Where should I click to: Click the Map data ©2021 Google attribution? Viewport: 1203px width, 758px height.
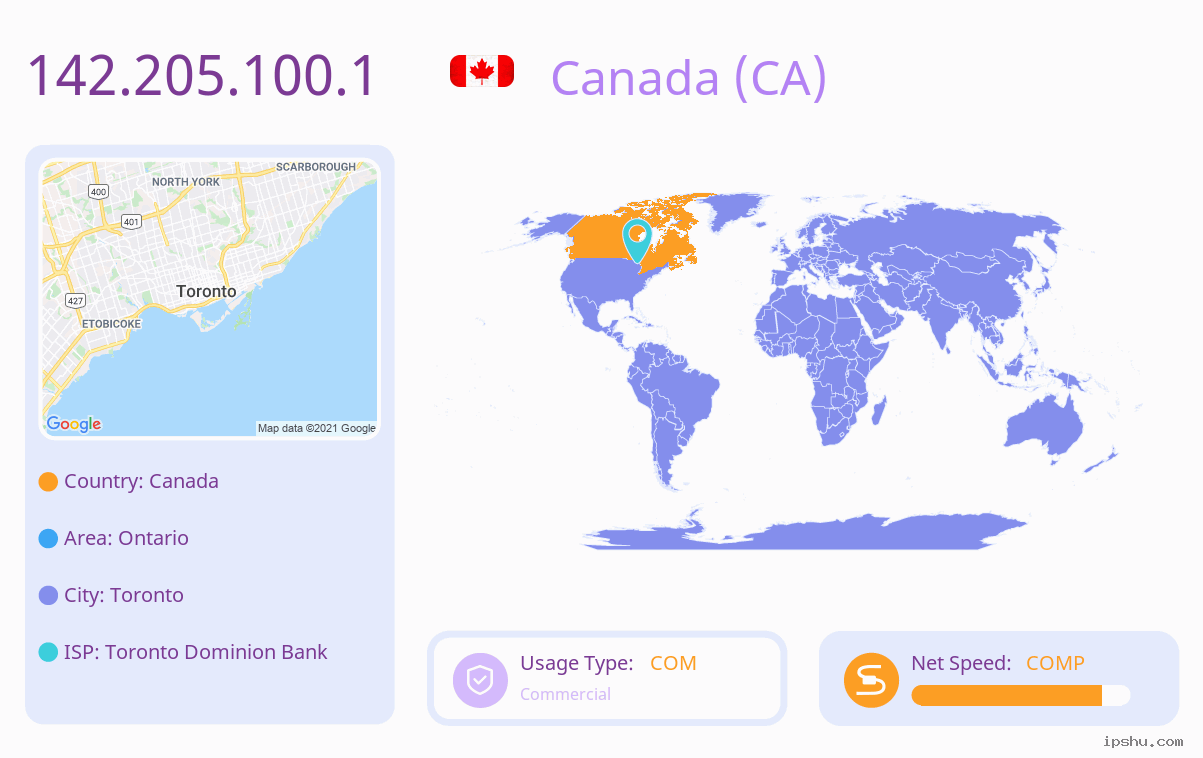[317, 428]
